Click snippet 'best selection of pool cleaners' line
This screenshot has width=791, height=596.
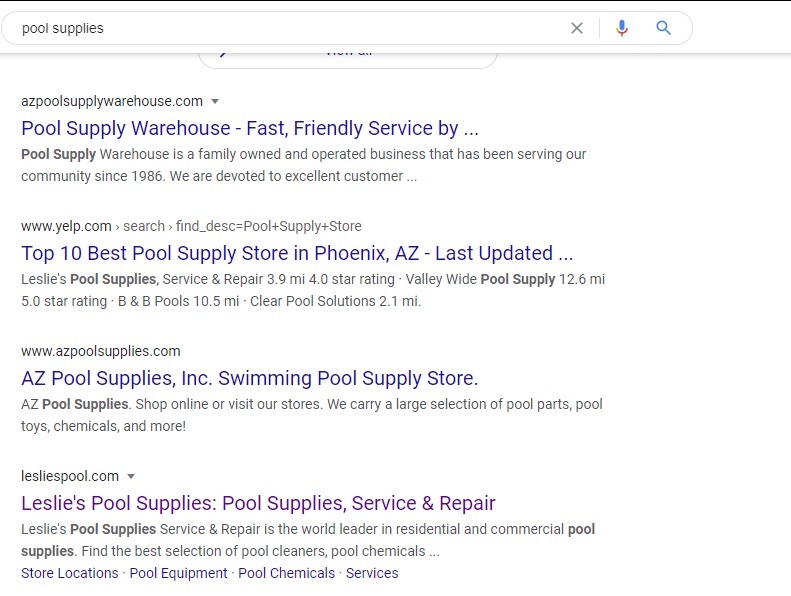(231, 551)
